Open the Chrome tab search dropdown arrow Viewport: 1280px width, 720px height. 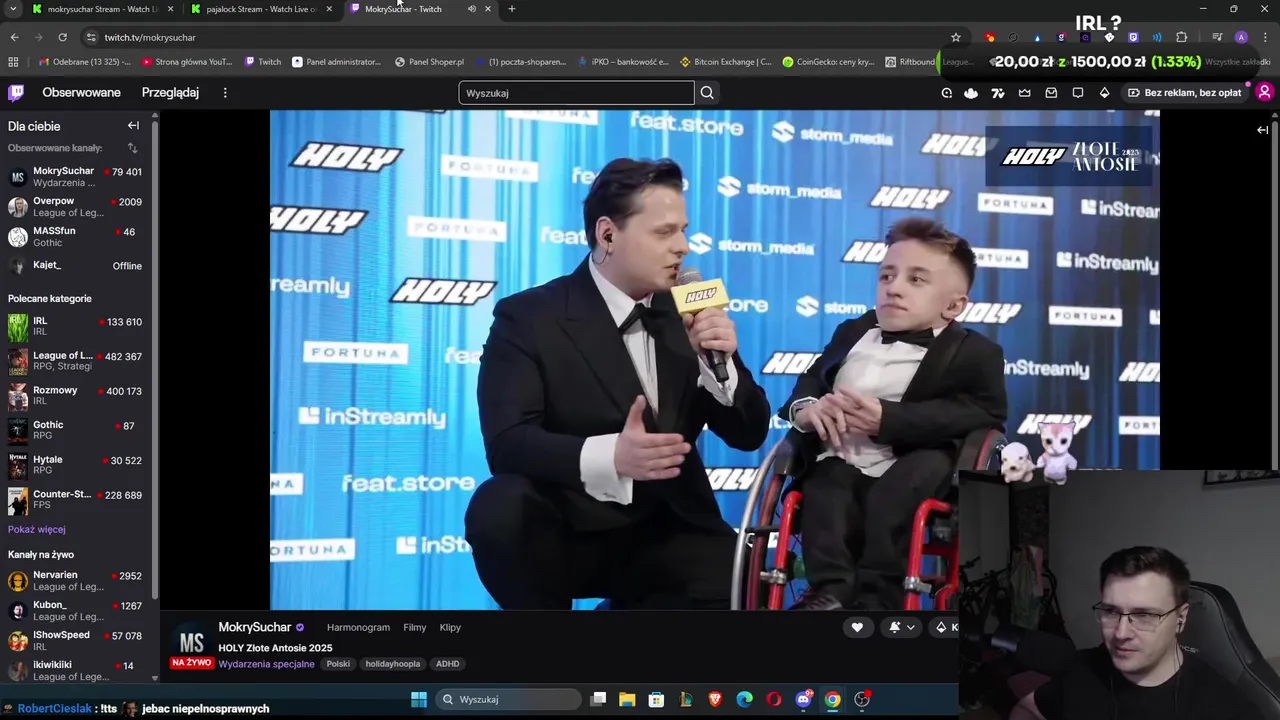coord(13,9)
